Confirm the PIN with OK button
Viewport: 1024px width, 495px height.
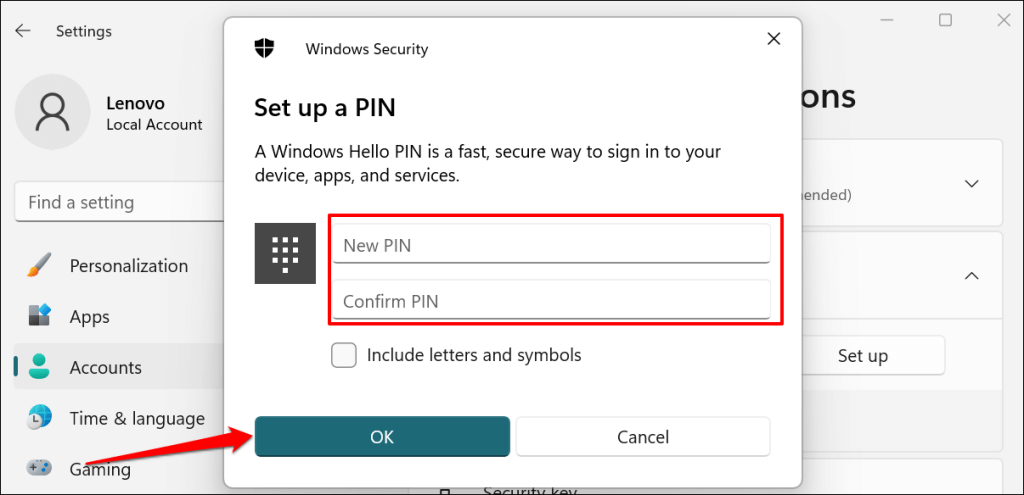382,436
